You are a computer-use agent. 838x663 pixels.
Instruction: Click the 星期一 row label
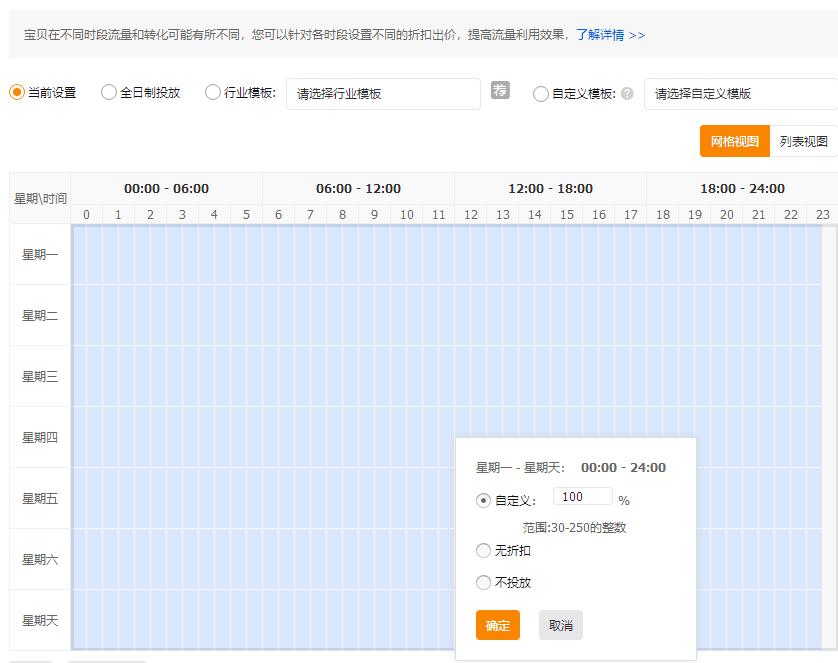tap(40, 255)
